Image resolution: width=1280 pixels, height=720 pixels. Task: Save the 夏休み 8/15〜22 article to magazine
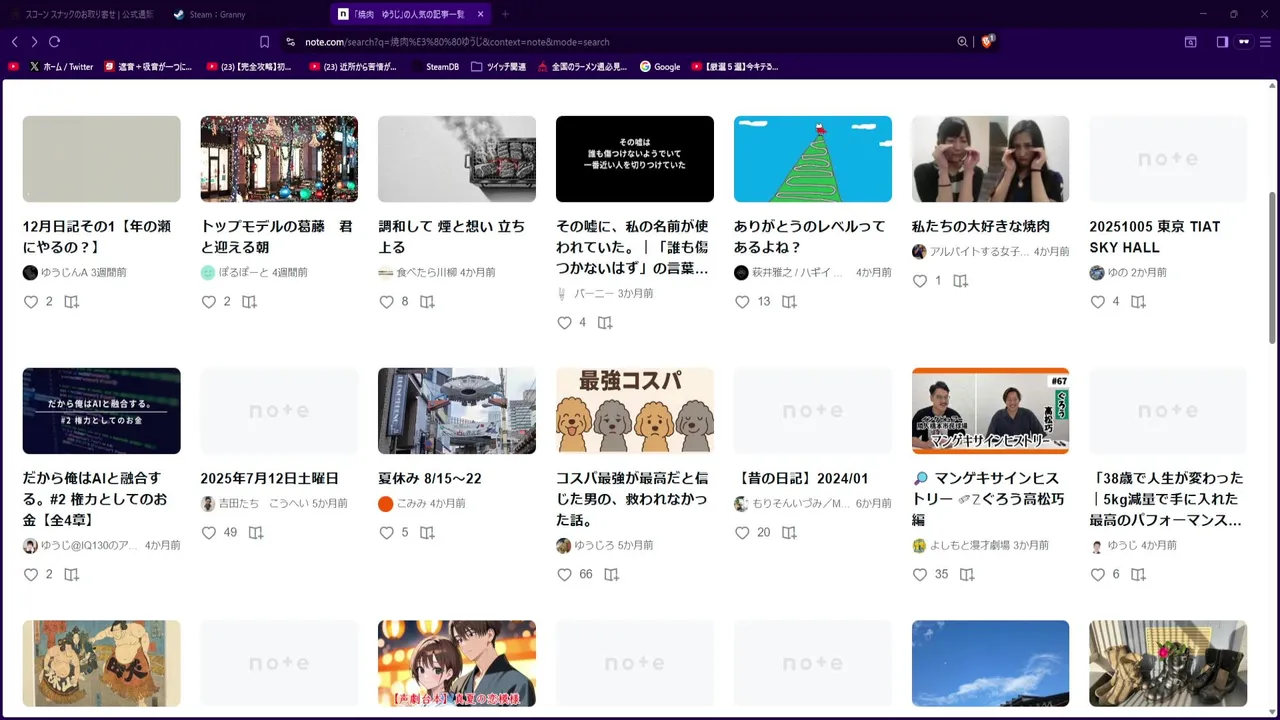[x=428, y=533]
